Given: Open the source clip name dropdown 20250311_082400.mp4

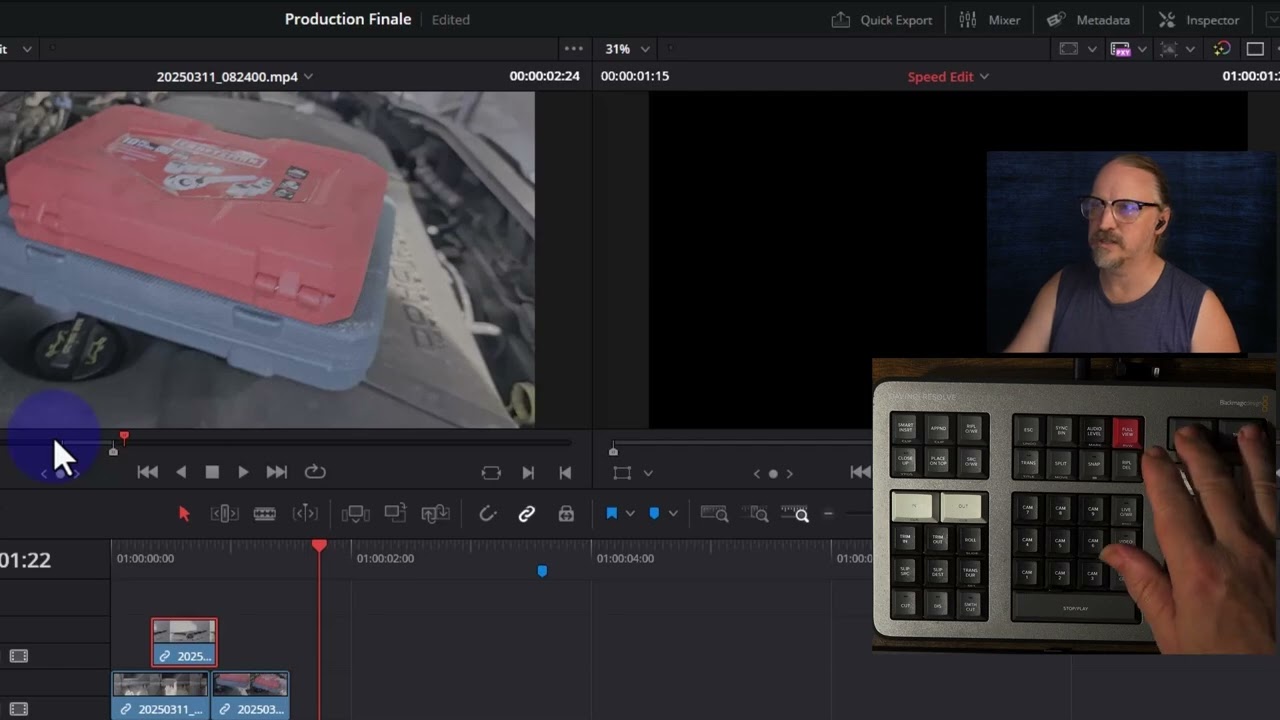Looking at the screenshot, I should (x=234, y=76).
